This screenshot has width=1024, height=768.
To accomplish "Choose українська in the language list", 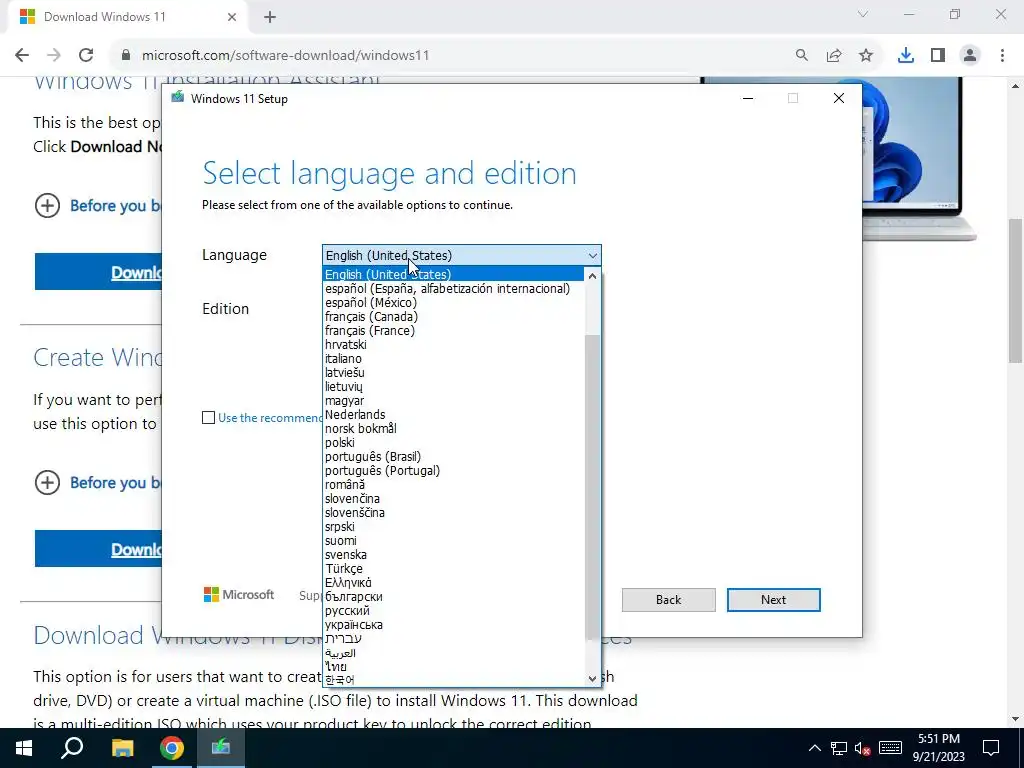I will (453, 625).
